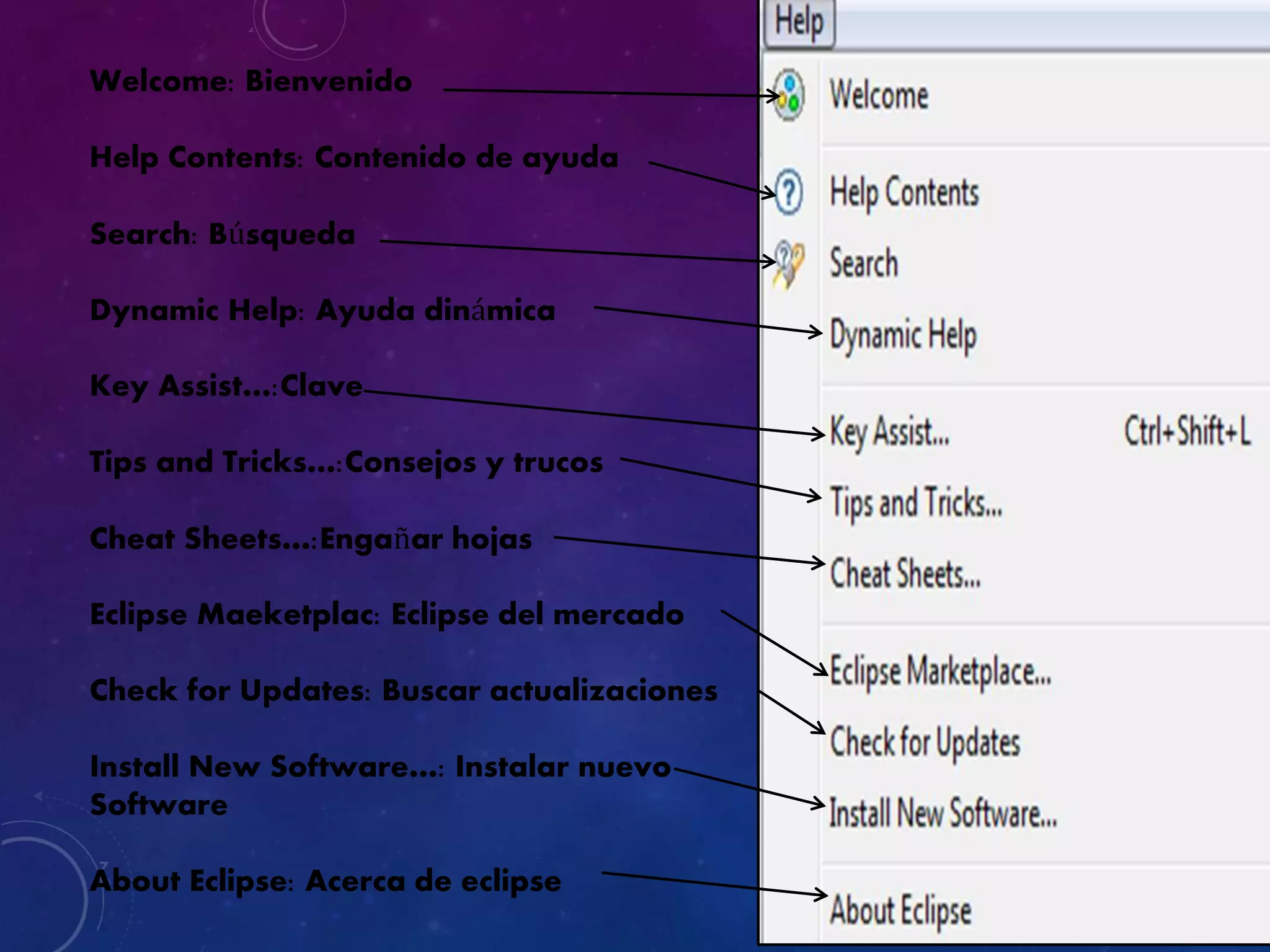Select Check for Updates entry
The width and height of the screenshot is (1270, 952).
coord(925,743)
